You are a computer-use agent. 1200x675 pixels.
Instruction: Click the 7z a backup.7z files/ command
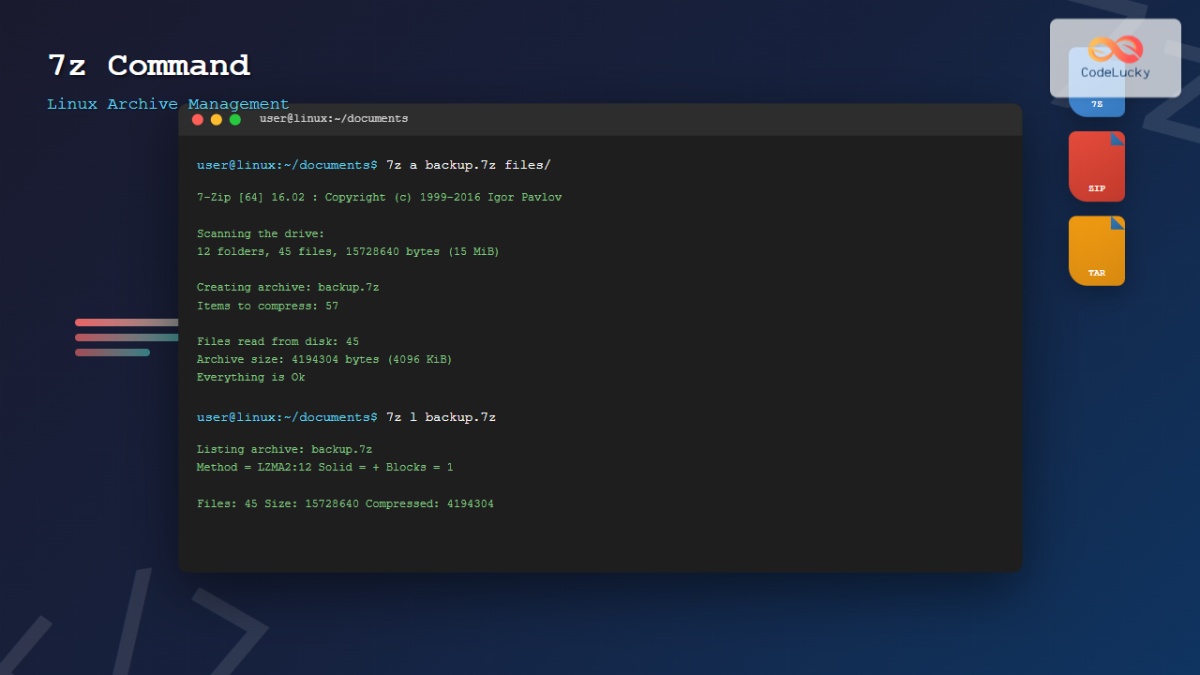point(470,165)
